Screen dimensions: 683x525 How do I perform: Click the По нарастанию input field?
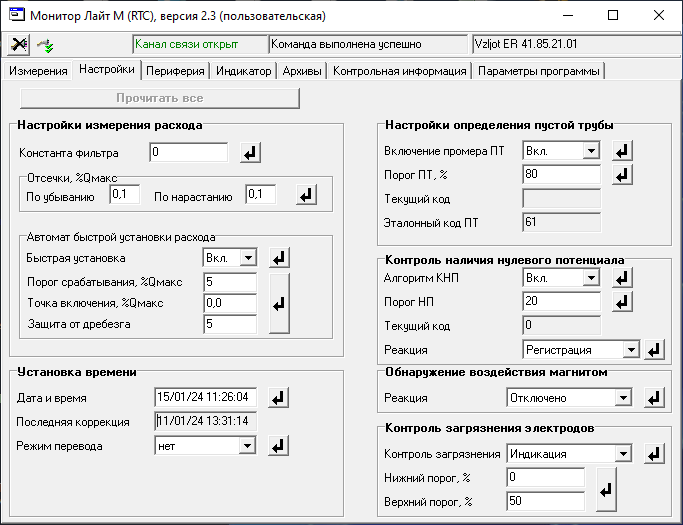click(260, 194)
